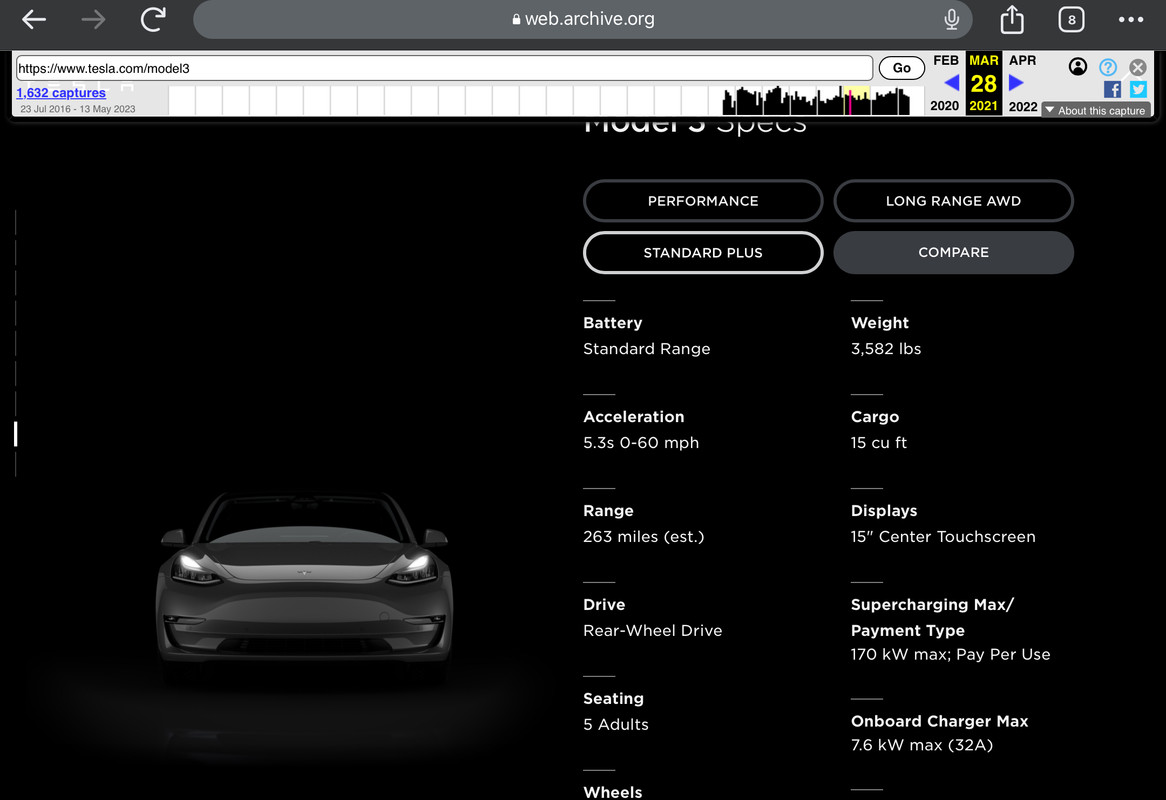
Task: Open the Wayback user account icon
Action: pyautogui.click(x=1078, y=67)
